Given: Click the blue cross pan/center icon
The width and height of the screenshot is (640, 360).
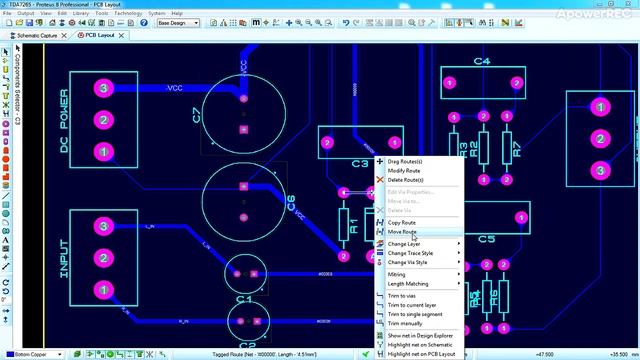Looking at the screenshot, I should click(289, 23).
